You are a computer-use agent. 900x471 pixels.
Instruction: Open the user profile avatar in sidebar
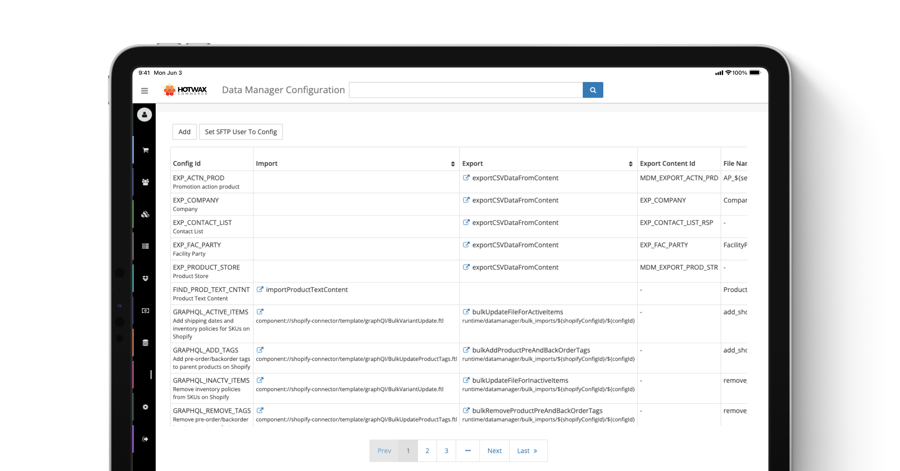click(144, 115)
